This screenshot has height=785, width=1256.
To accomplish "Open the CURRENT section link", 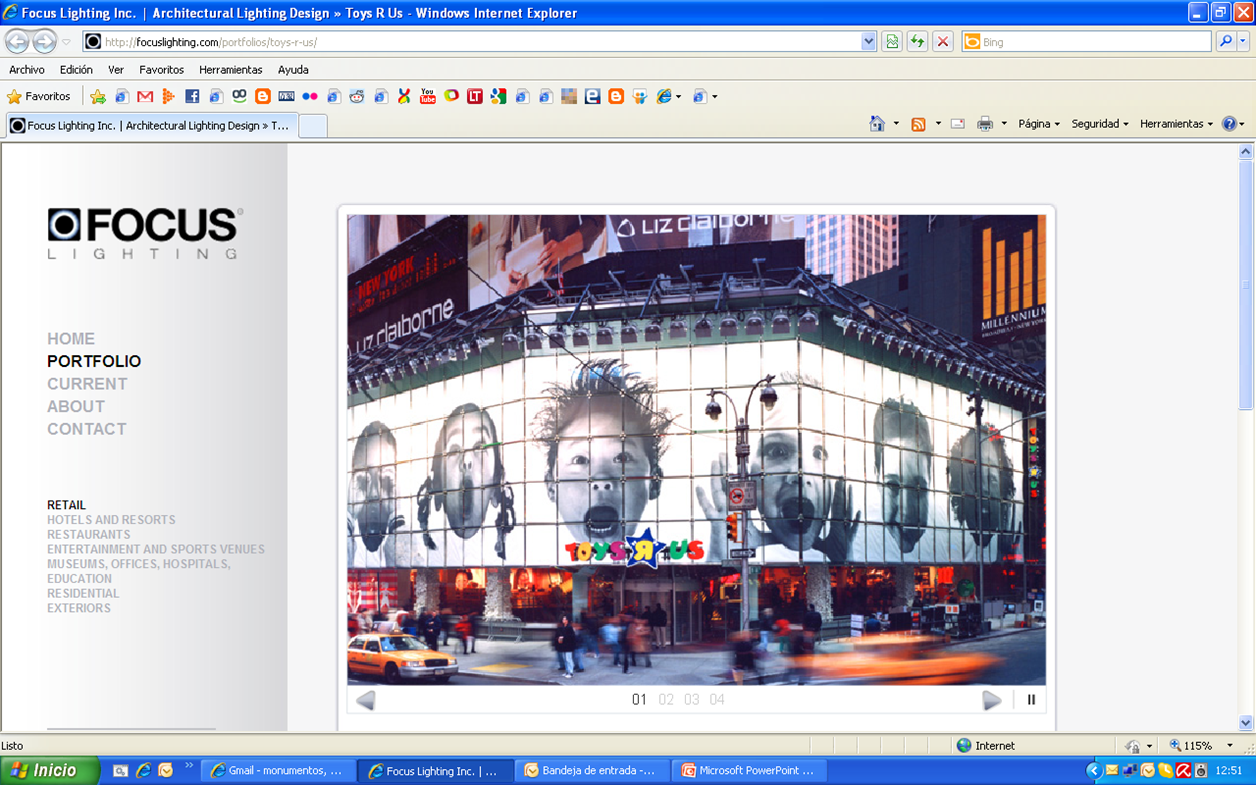I will click(x=87, y=384).
